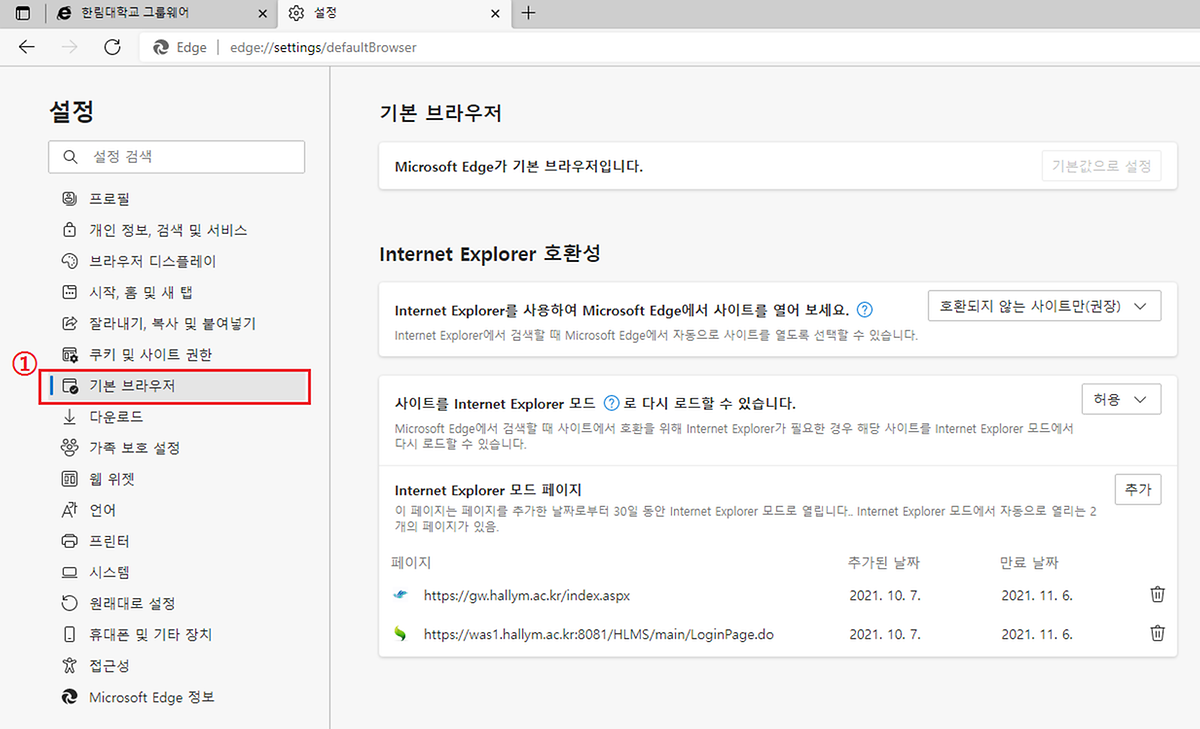
Task: Delete the was1.hallym.ac.kr page entry
Action: click(x=1157, y=634)
